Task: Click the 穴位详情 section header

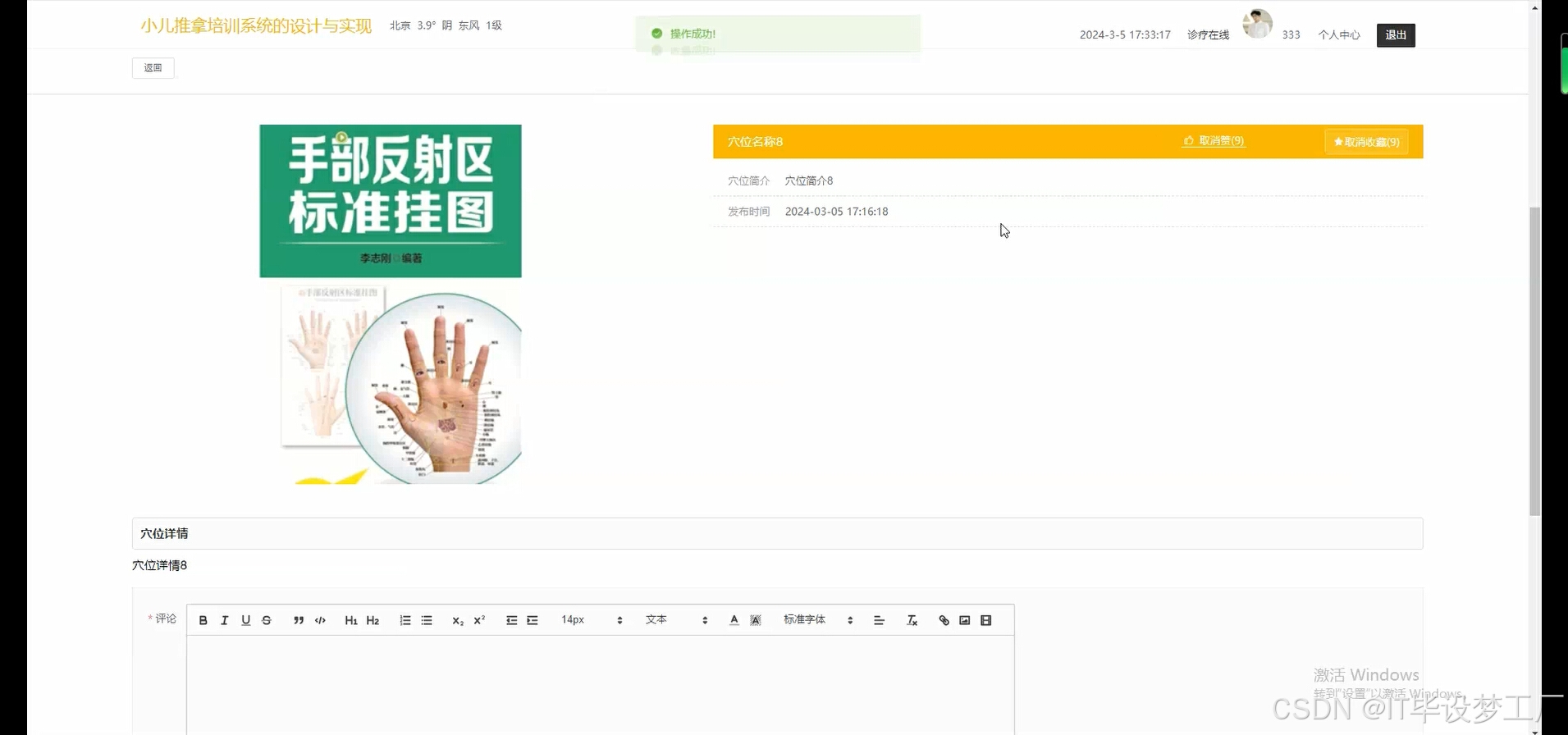Action: pos(777,533)
